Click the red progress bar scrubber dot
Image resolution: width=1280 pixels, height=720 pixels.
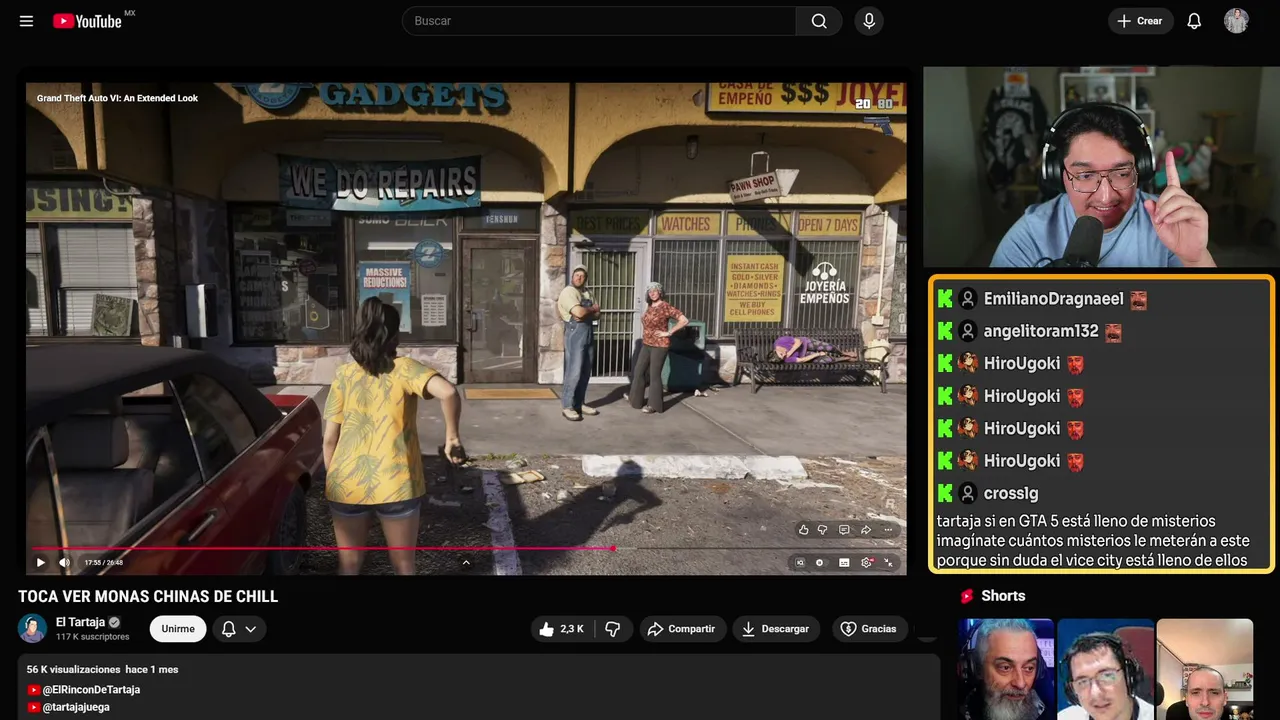pos(612,548)
